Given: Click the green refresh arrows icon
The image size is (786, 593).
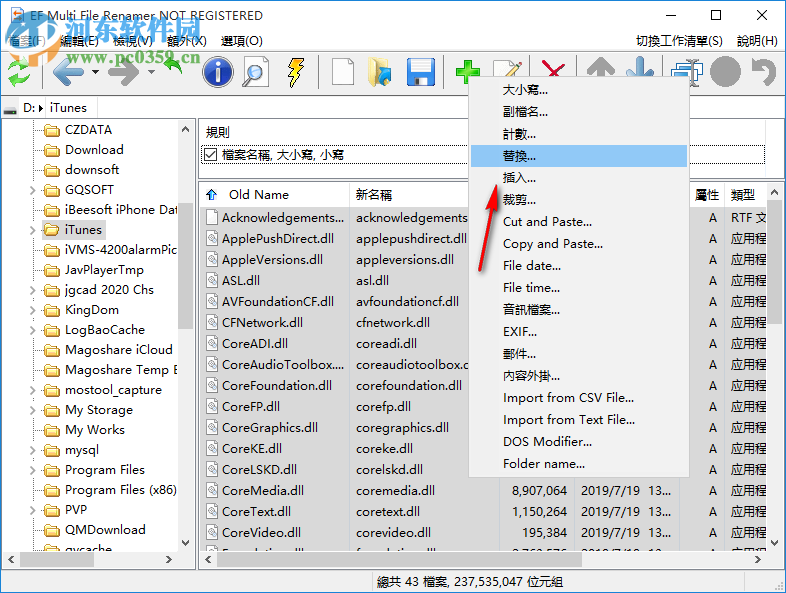Looking at the screenshot, I should [19, 72].
